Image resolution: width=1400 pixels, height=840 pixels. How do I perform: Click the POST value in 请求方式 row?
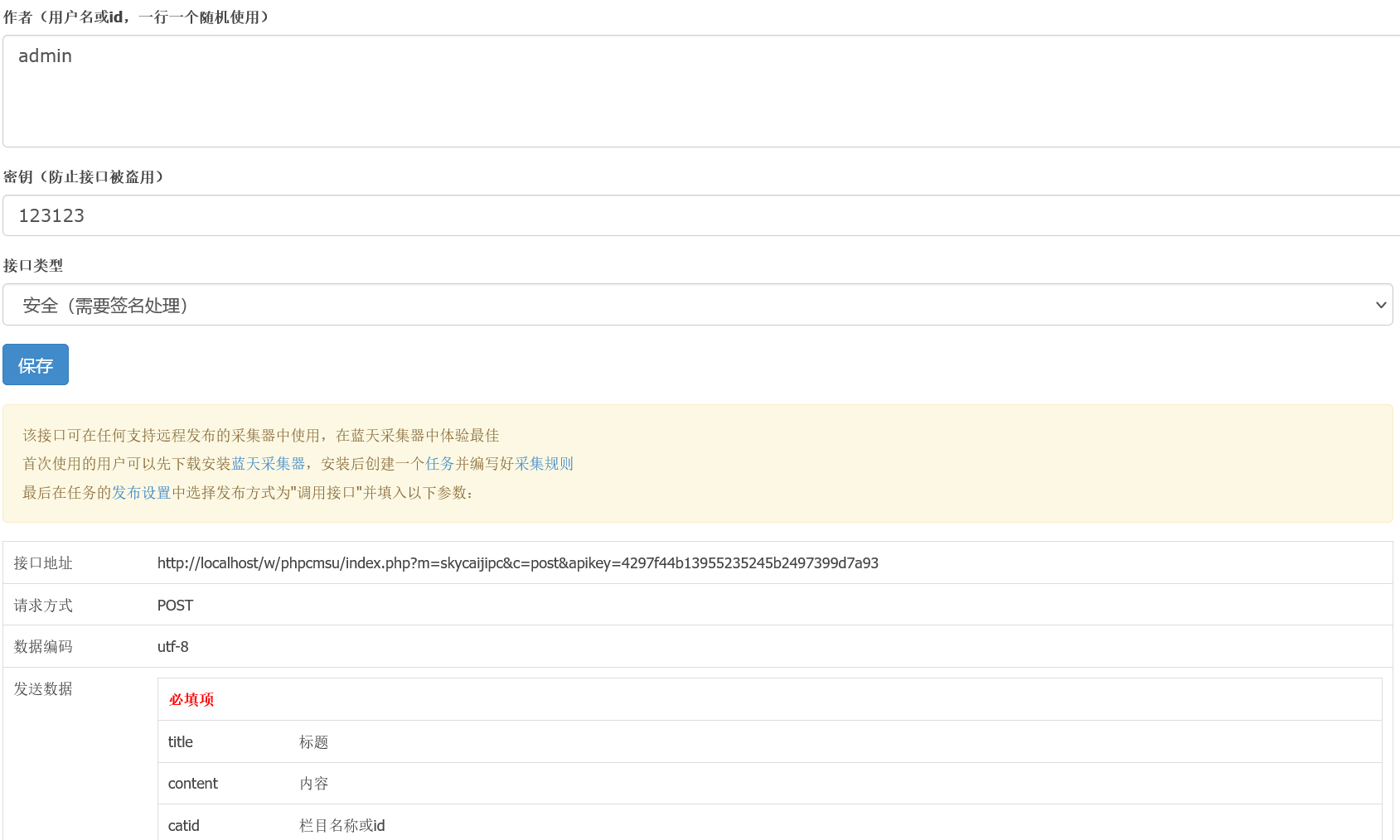175,605
